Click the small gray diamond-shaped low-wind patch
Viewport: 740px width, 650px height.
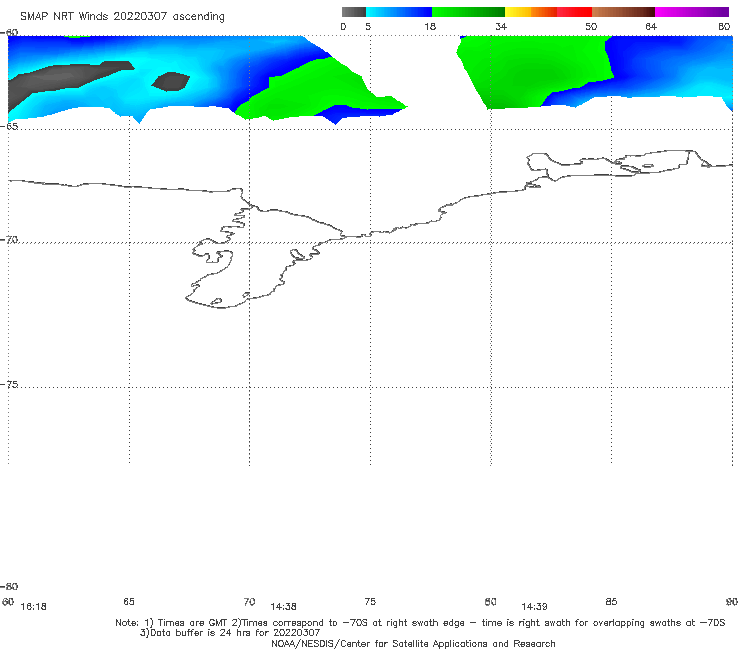[170, 81]
